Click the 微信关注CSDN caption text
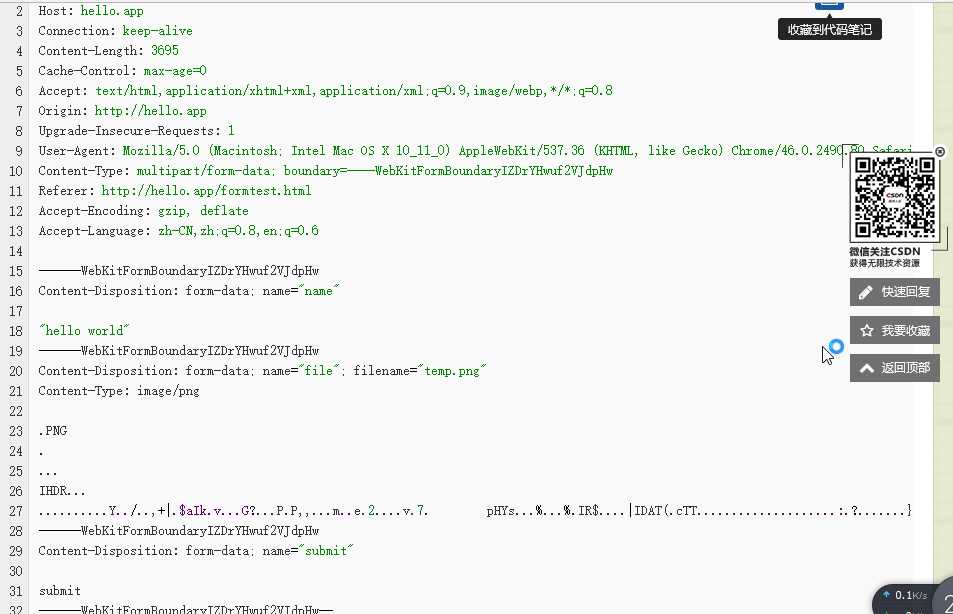The width and height of the screenshot is (953, 614). tap(884, 251)
